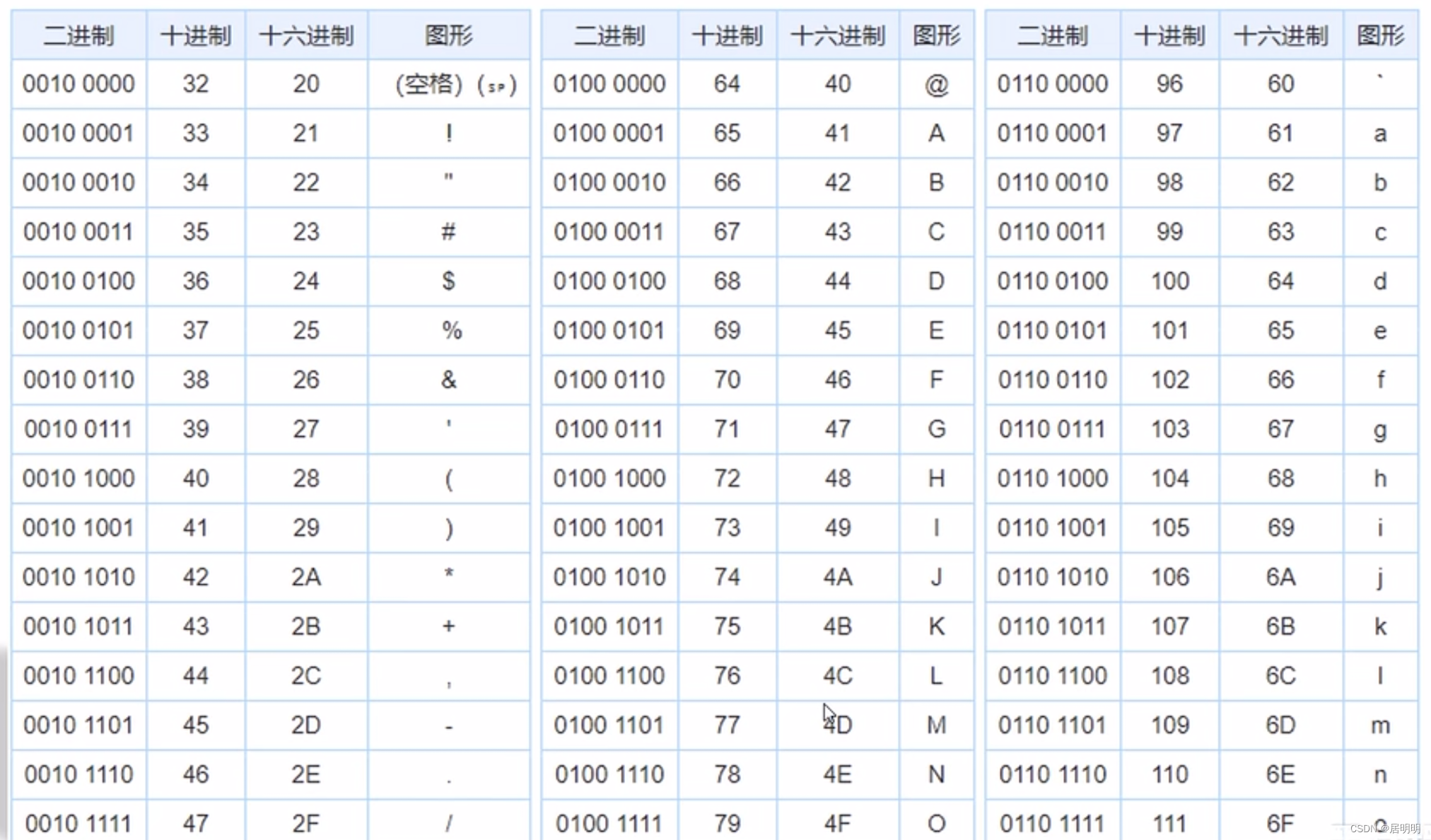Click the @ symbol cell
The image size is (1431, 840).
(x=936, y=84)
